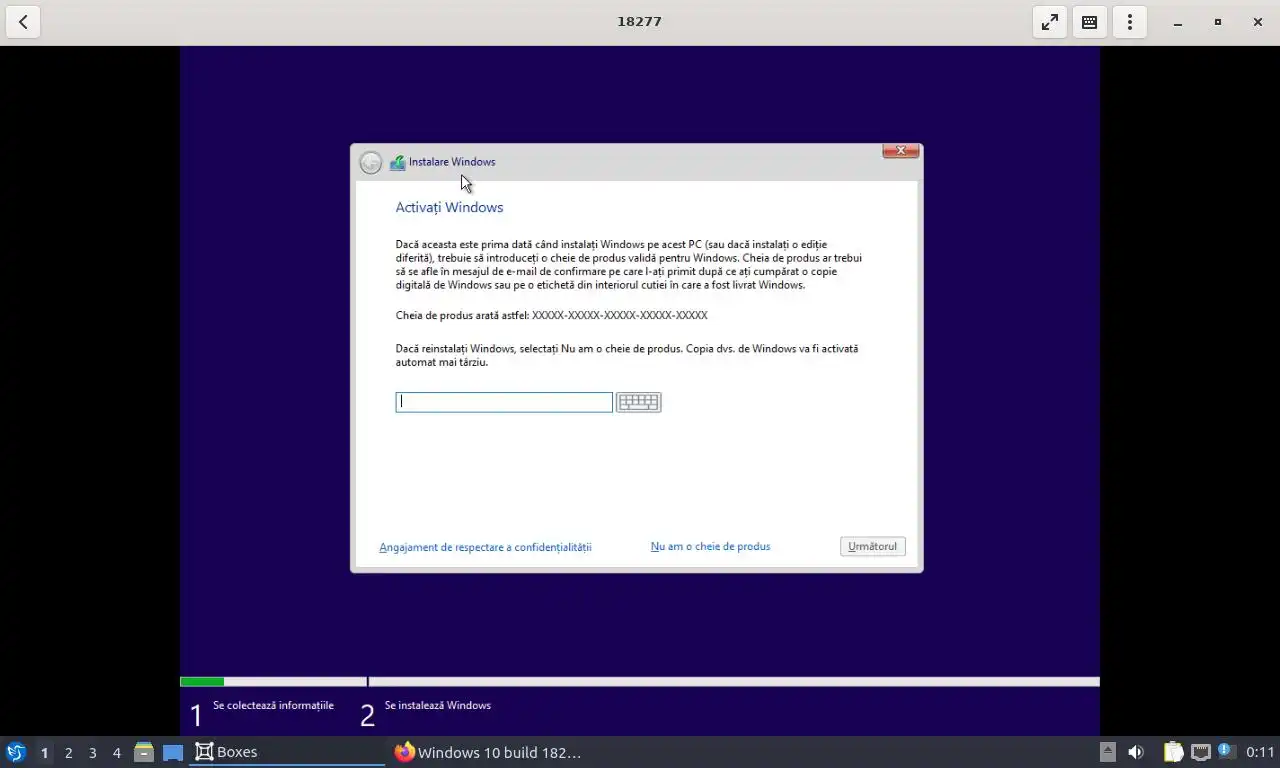Switch to Firefox Windows 10 build window

coord(488,752)
